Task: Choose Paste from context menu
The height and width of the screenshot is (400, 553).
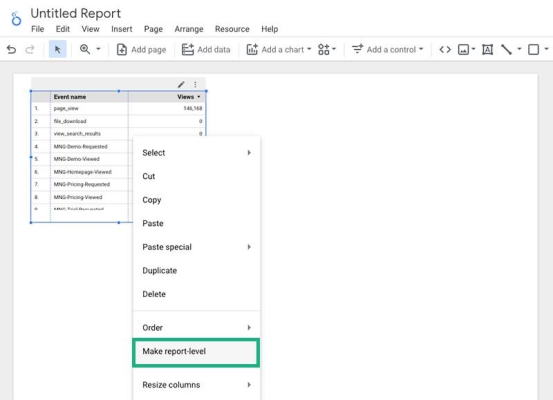Action: click(x=196, y=223)
